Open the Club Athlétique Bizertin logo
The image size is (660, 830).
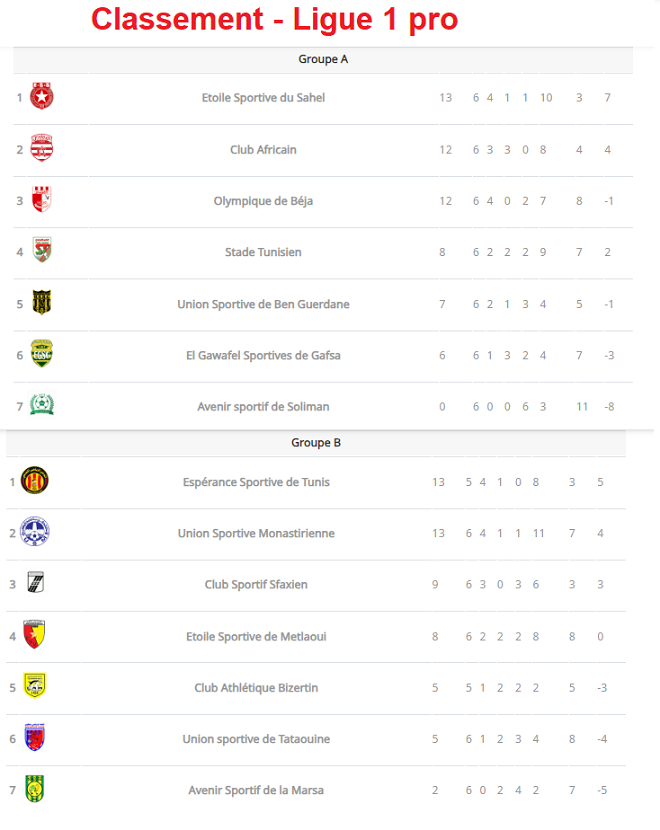tap(35, 686)
